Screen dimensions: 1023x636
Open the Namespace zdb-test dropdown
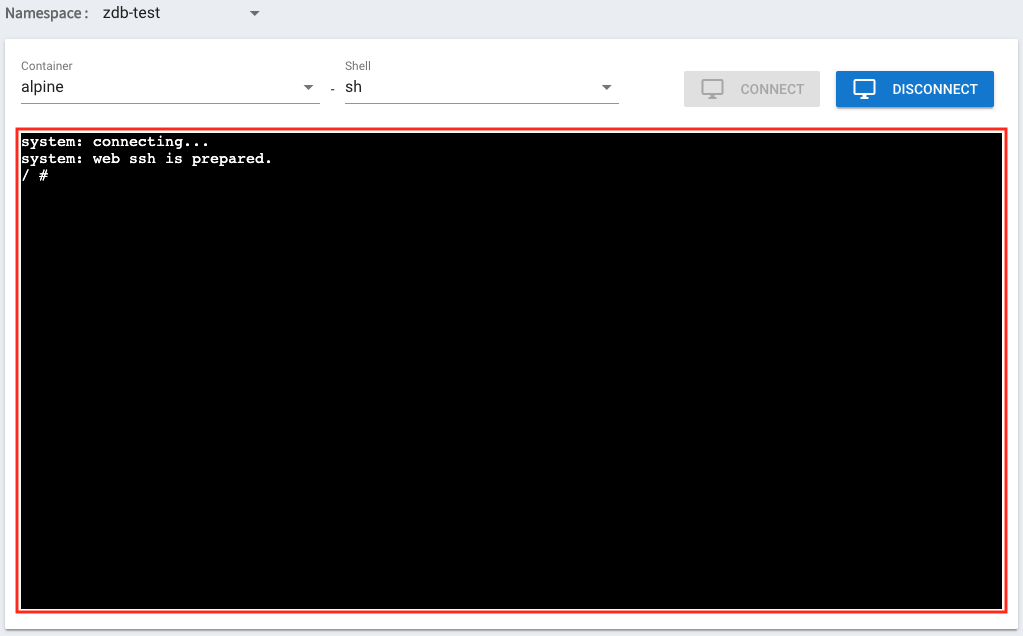click(x=181, y=13)
